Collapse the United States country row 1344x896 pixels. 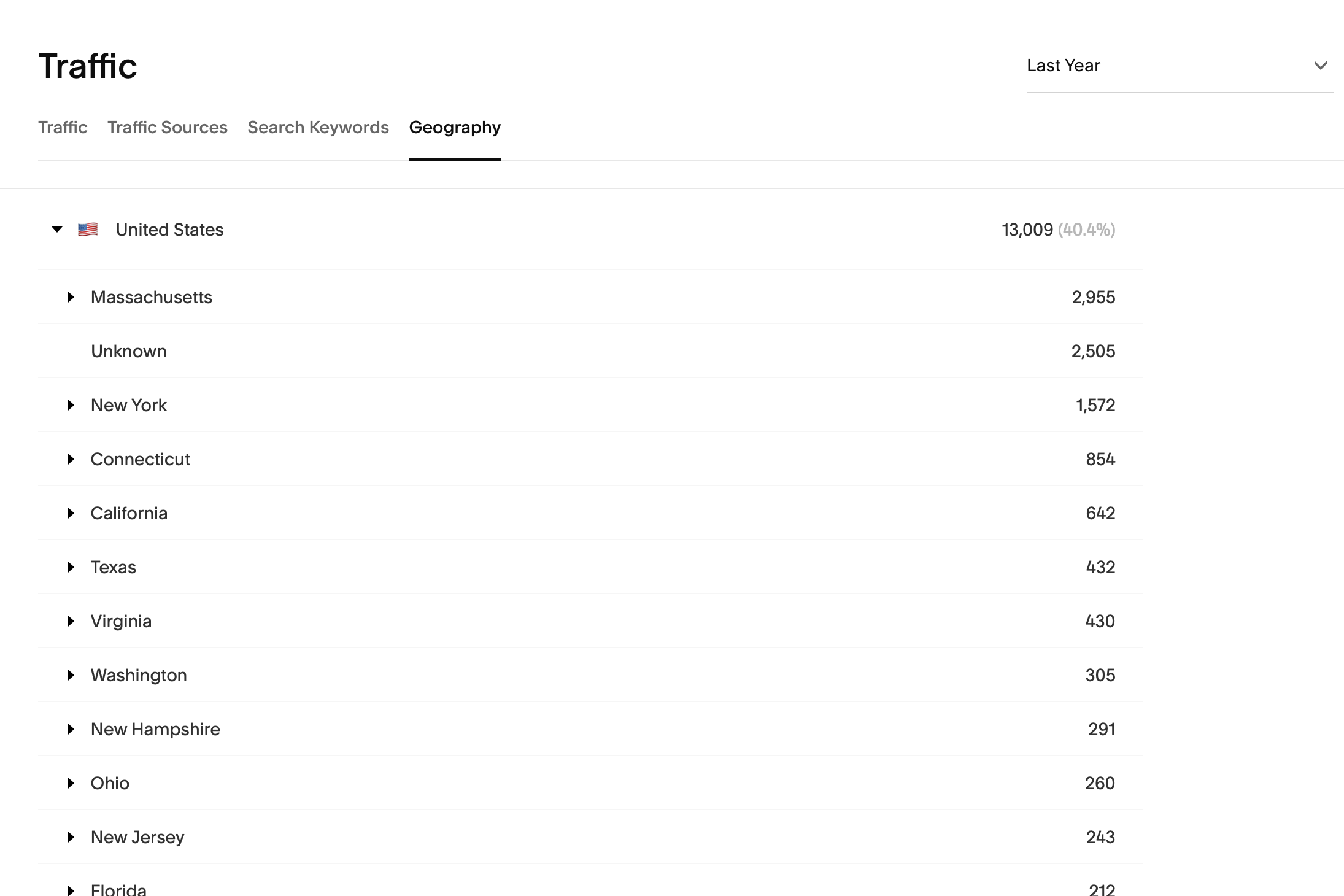(57, 230)
